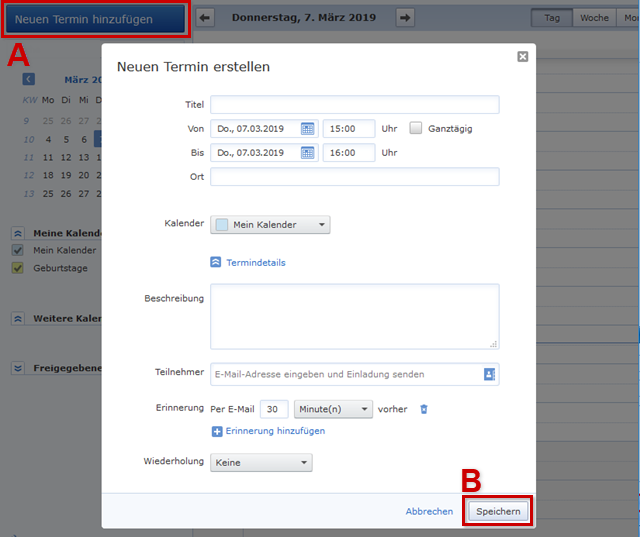
Task: Click the Erinnerung hinzufügen link
Action: [x=275, y=431]
